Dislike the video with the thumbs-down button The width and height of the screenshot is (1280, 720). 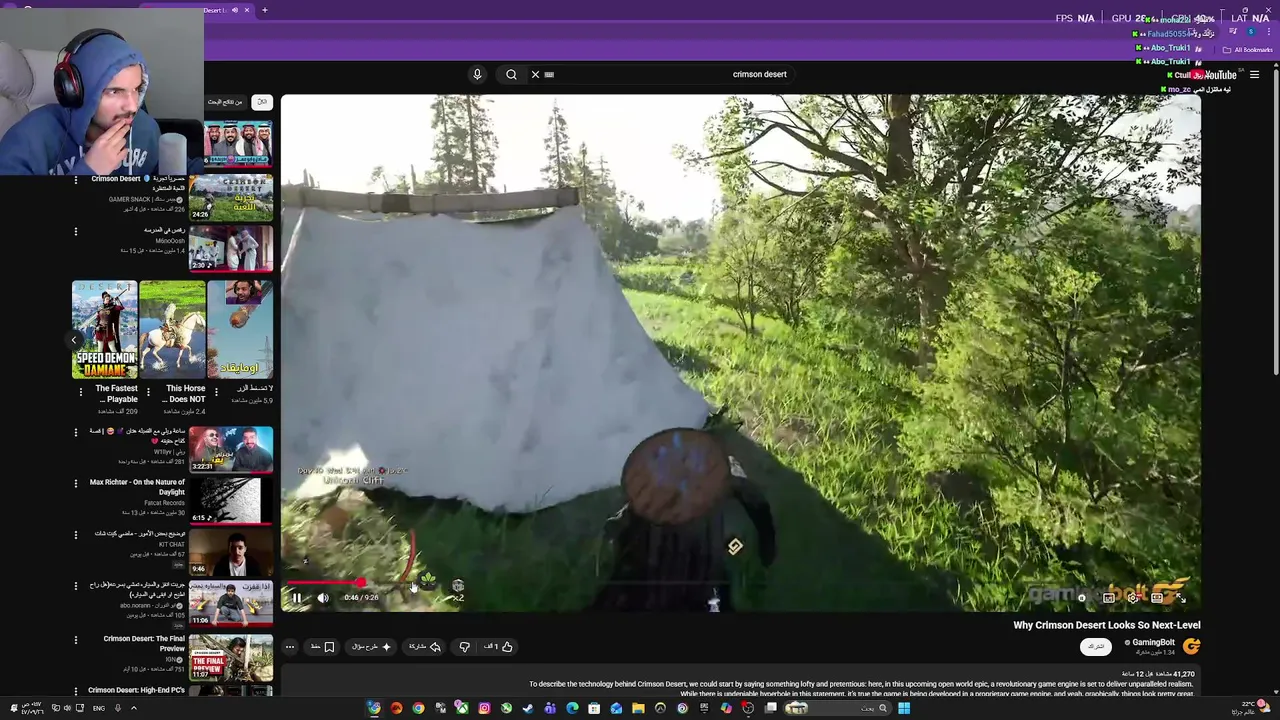tap(464, 647)
